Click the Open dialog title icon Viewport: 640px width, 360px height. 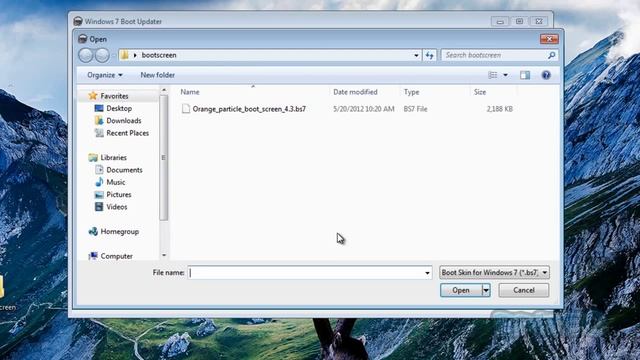(x=82, y=39)
